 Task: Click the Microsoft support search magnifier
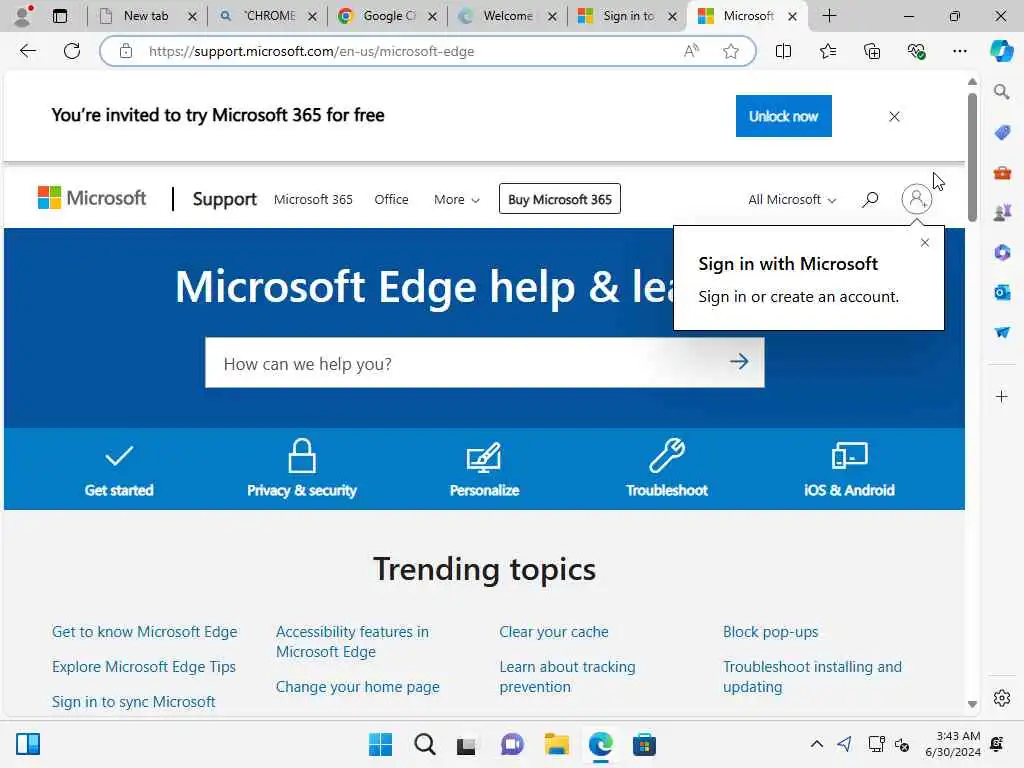click(x=870, y=199)
